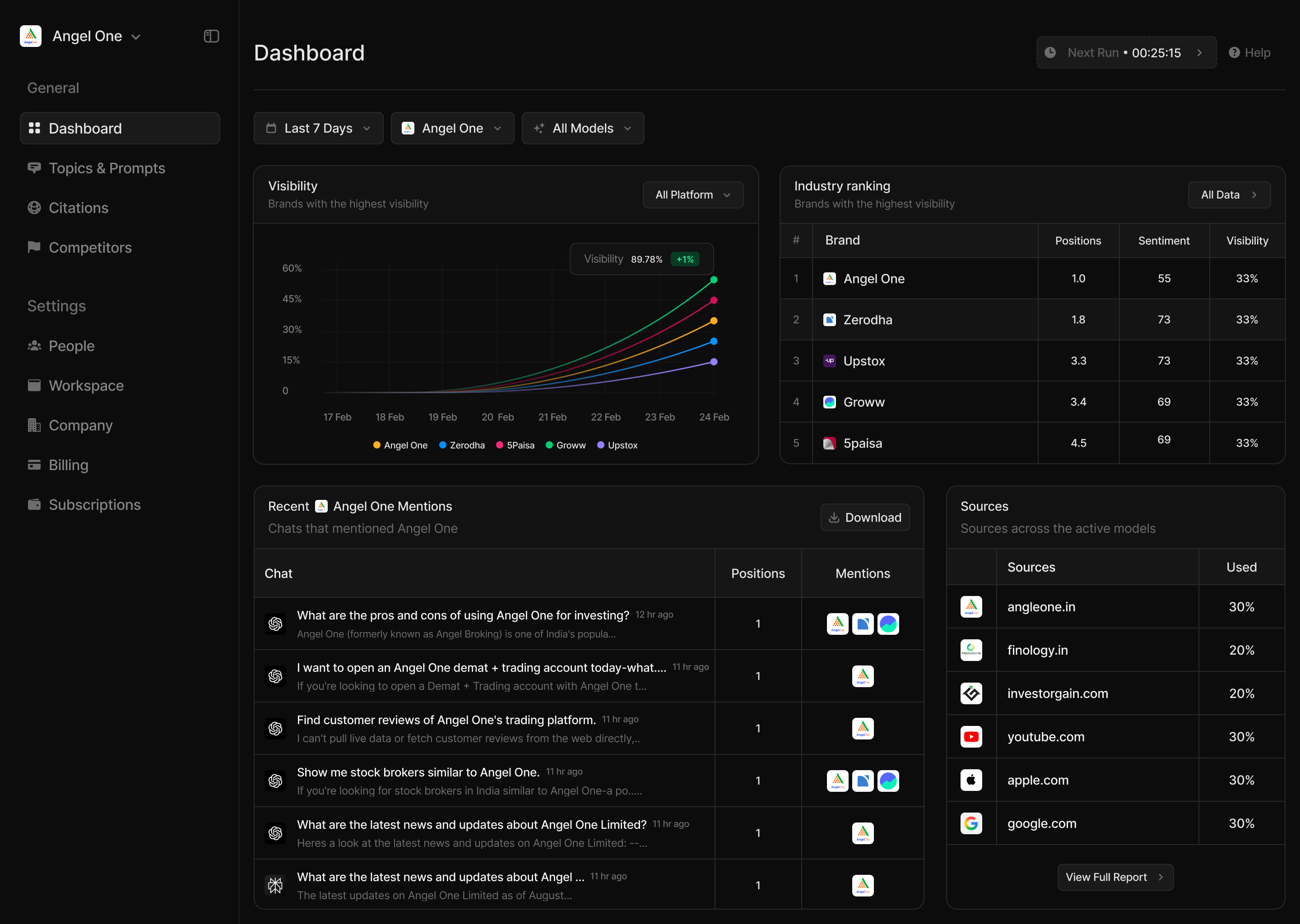Click ChatGPT icon next to demat account chat

(275, 676)
